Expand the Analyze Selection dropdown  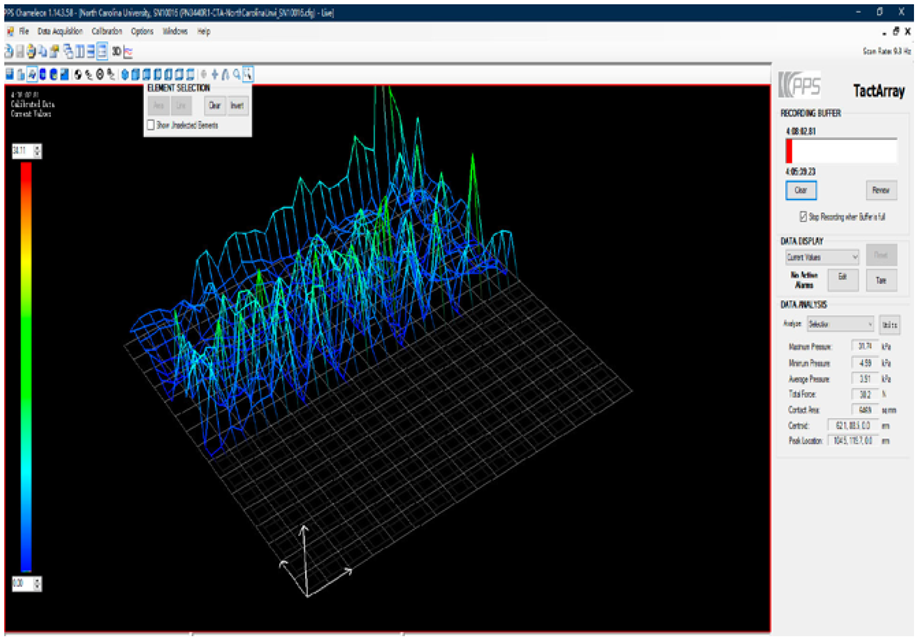pyautogui.click(x=840, y=324)
